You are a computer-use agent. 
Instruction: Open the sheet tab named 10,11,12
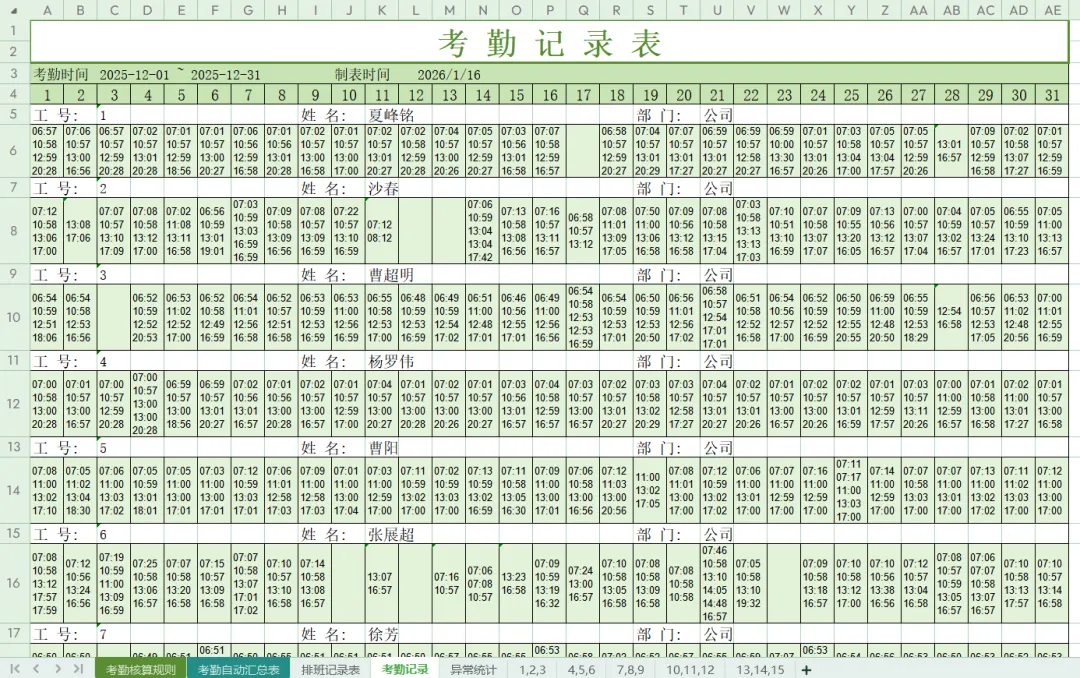pos(690,670)
